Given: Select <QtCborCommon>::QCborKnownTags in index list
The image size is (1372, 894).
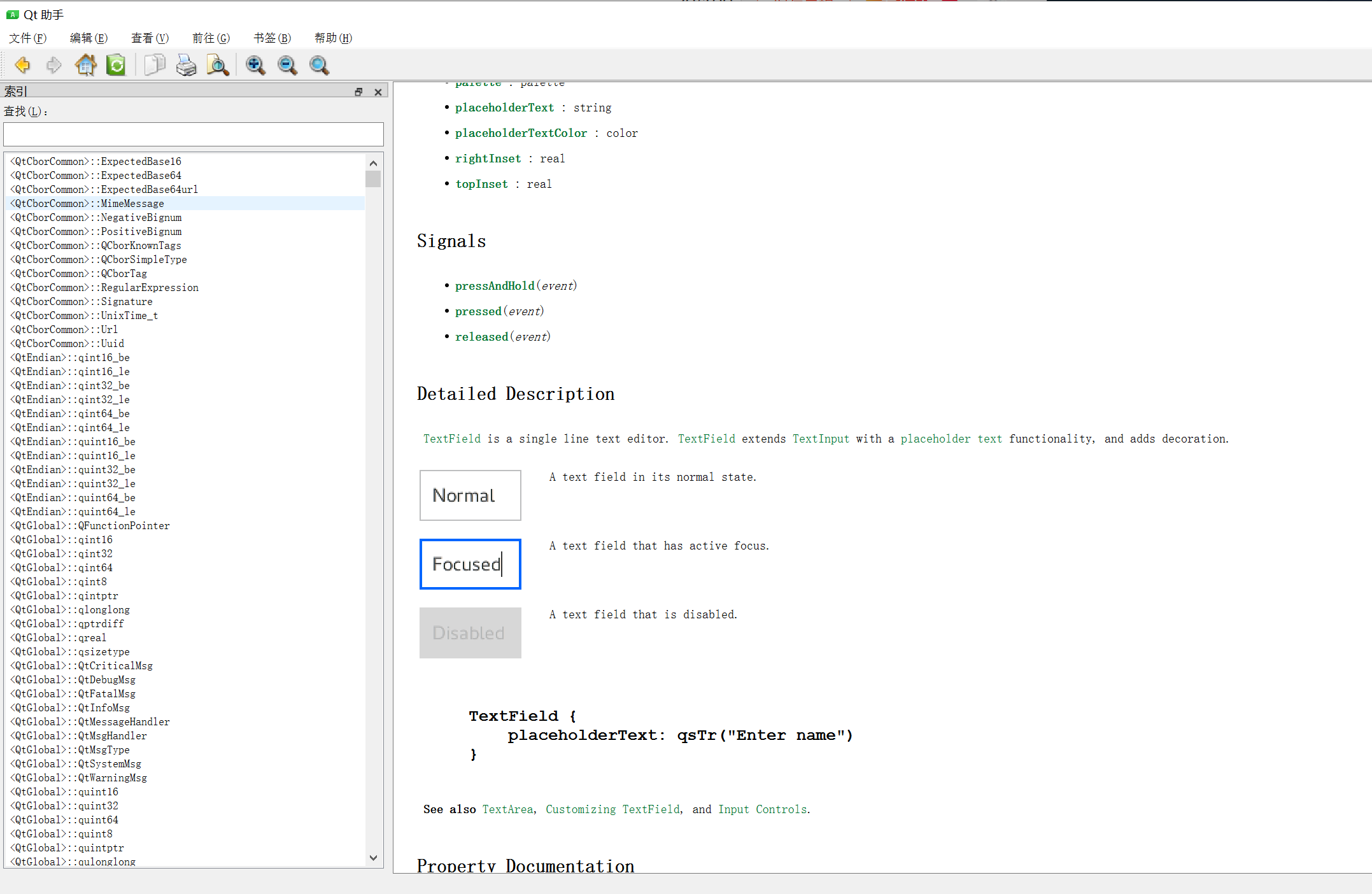Looking at the screenshot, I should (x=97, y=246).
